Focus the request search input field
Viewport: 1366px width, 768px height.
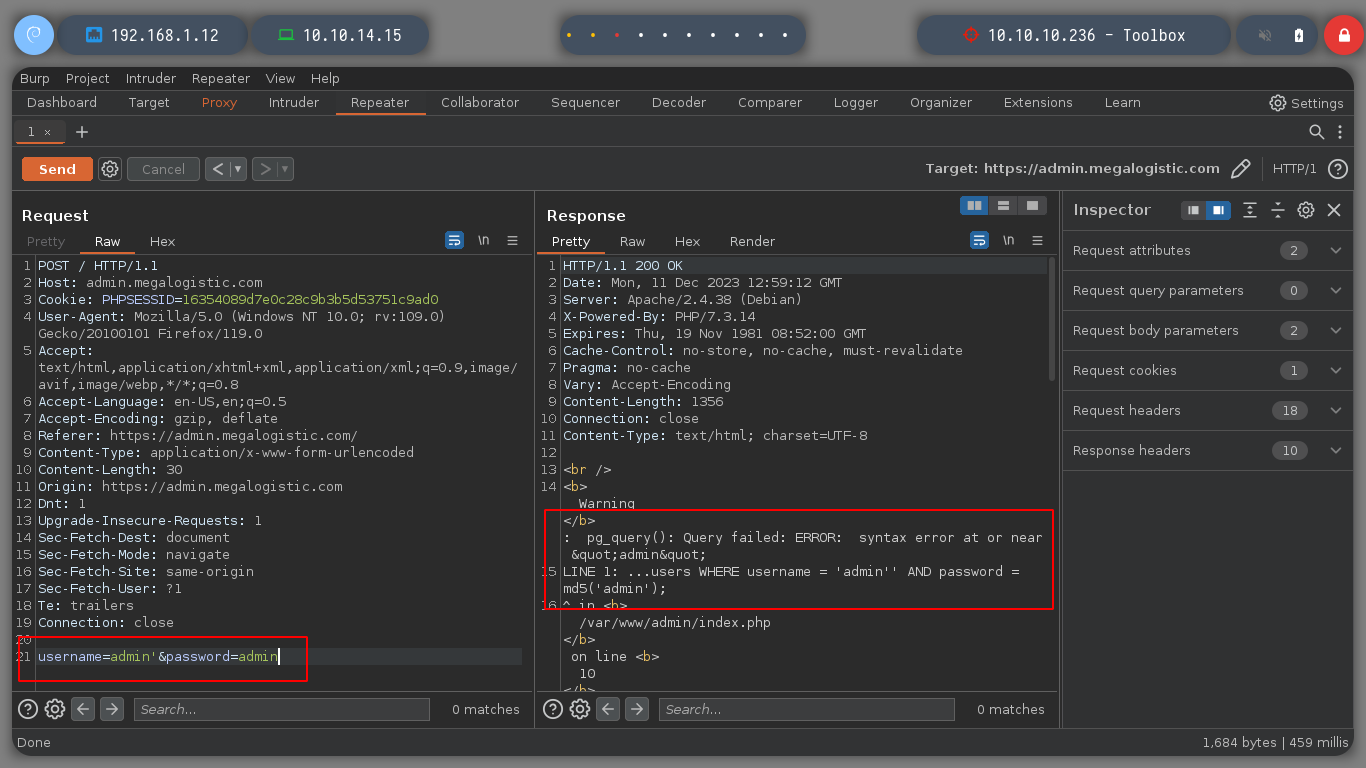coord(282,709)
